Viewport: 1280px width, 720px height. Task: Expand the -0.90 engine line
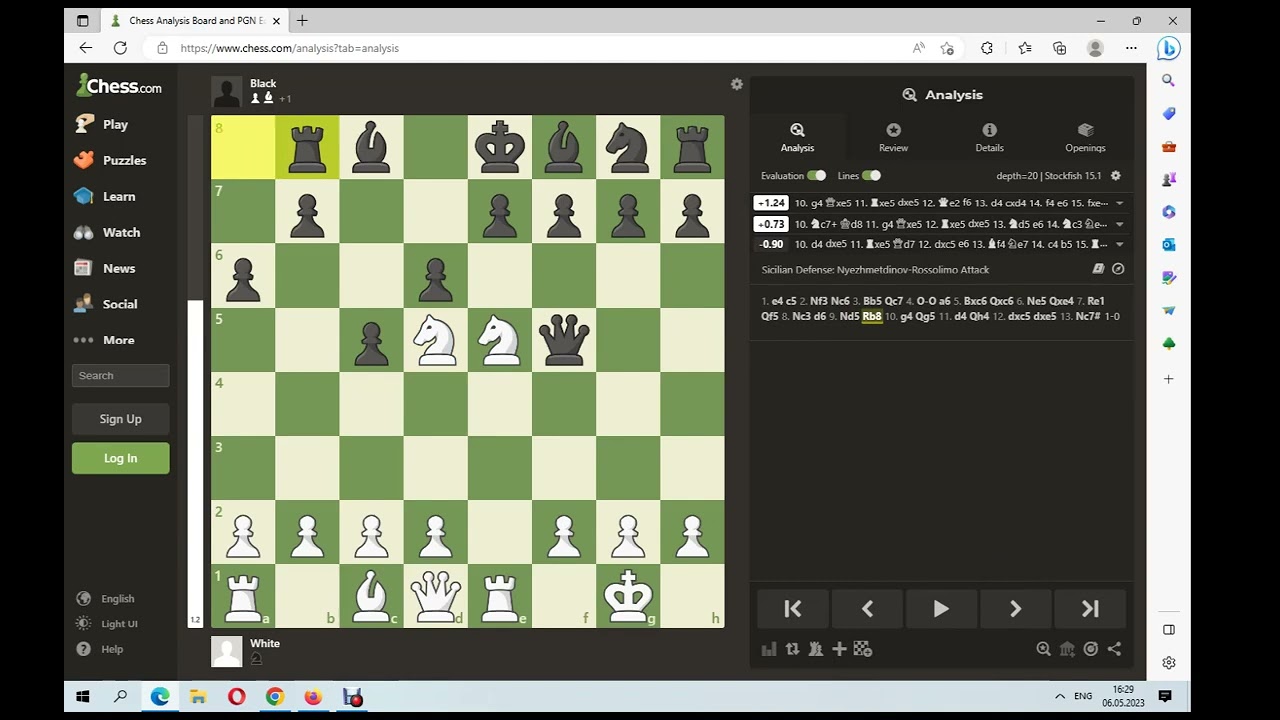tap(1119, 244)
